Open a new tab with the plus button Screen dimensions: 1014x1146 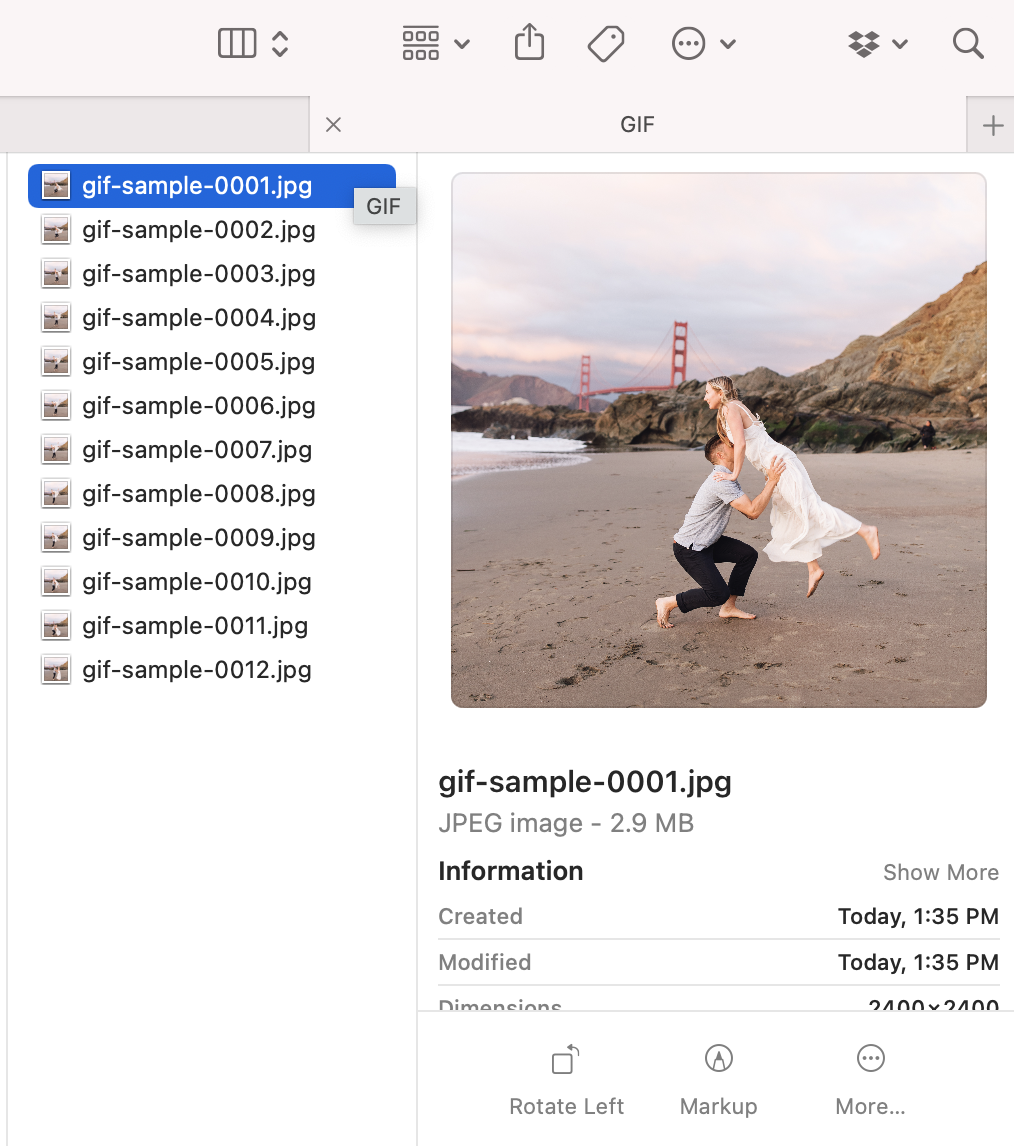pyautogui.click(x=991, y=124)
